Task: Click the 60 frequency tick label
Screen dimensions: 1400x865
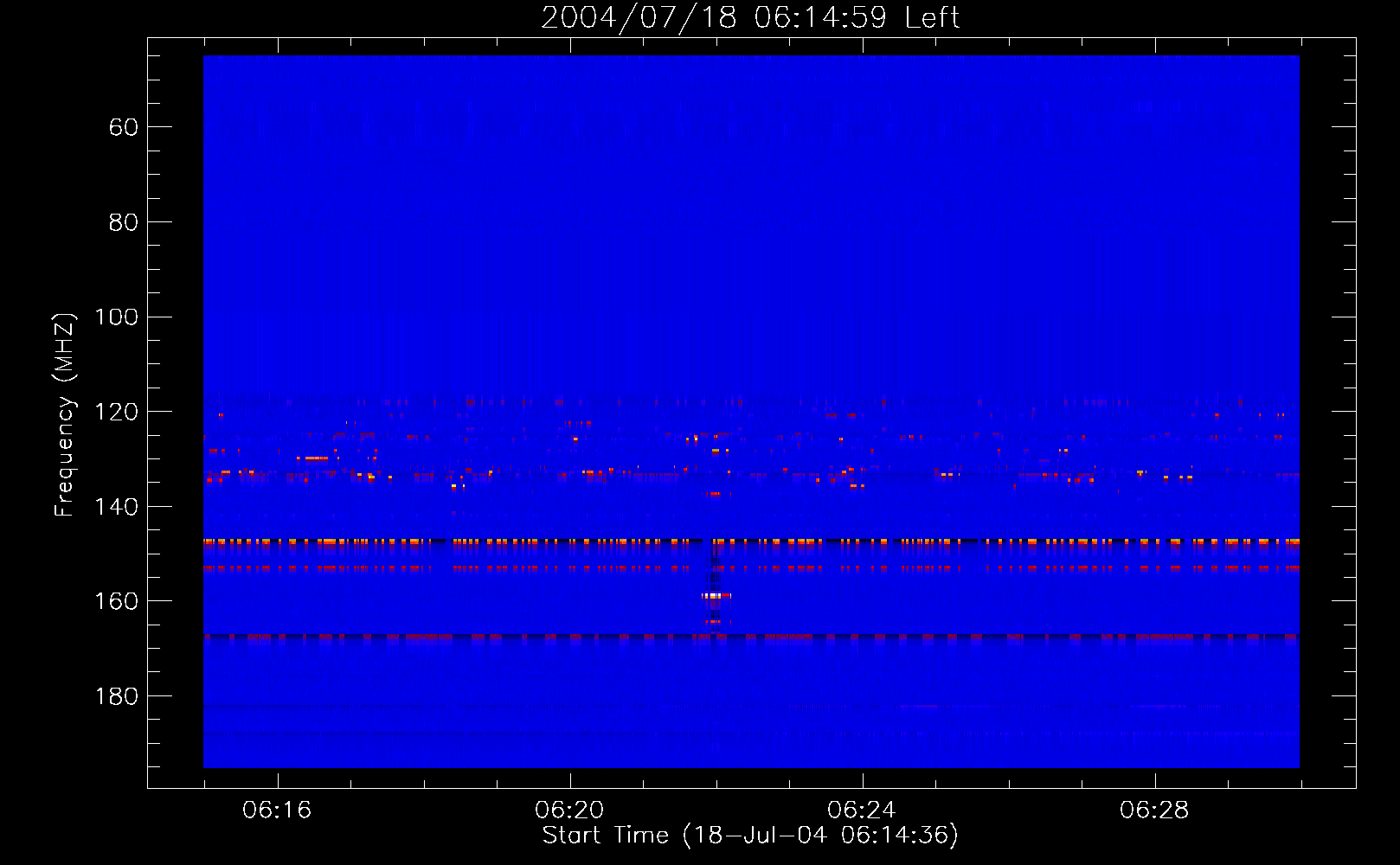Action: 124,127
